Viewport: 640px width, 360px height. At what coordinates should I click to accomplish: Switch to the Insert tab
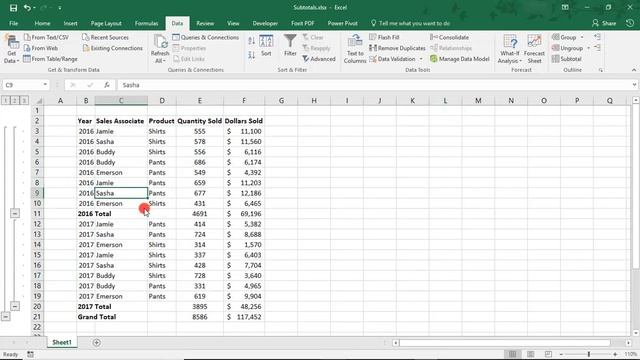coord(71,23)
